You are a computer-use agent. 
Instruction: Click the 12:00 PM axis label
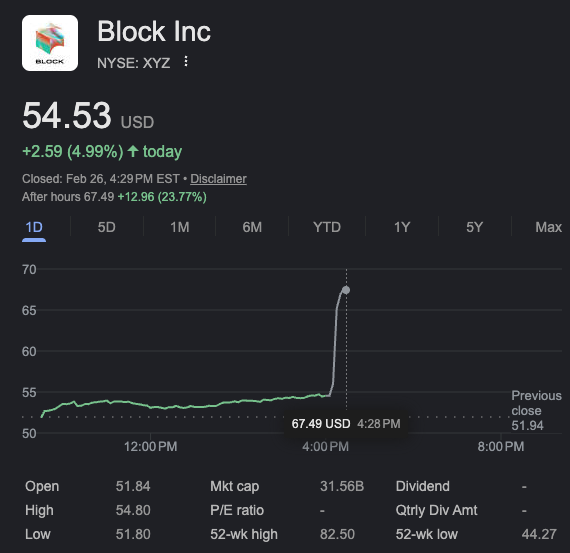point(150,446)
